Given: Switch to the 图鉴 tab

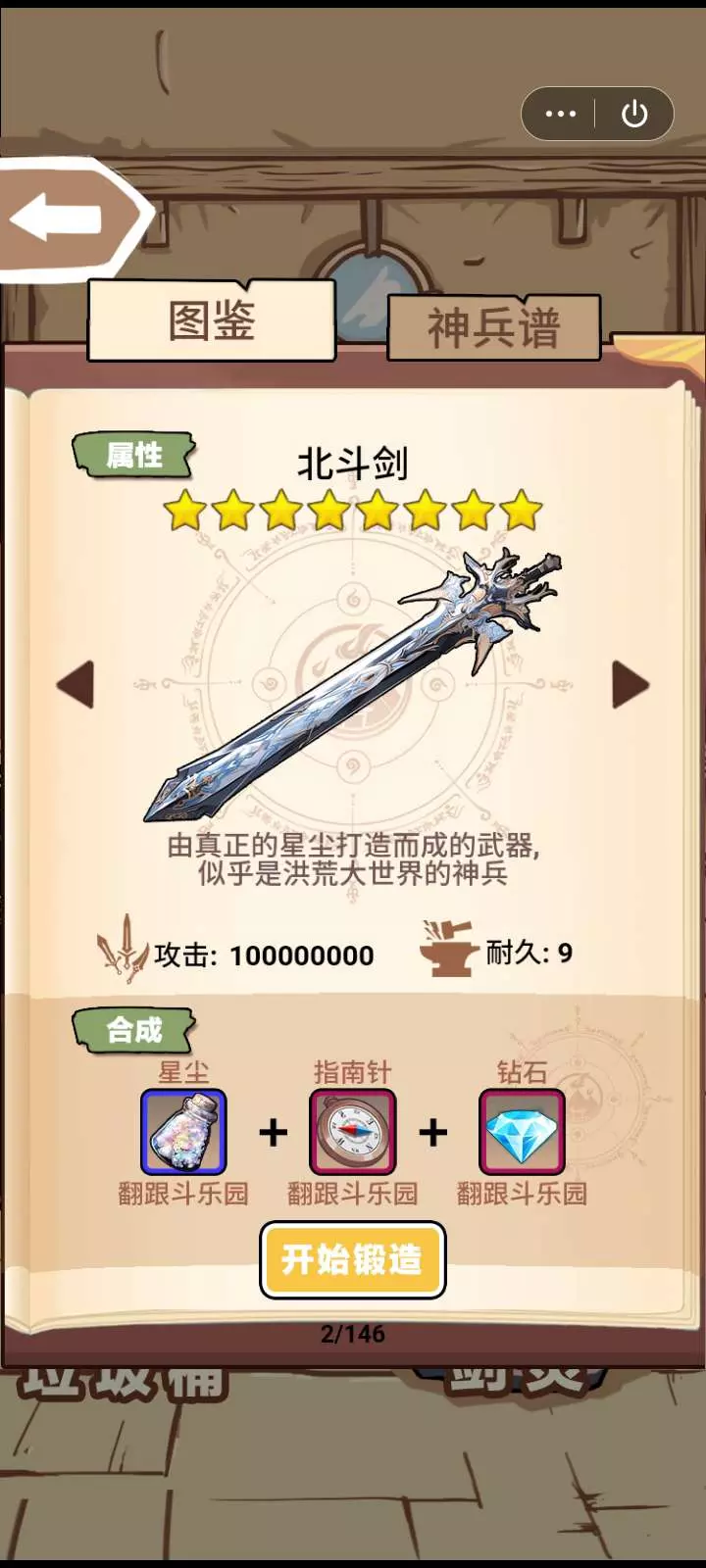Looking at the screenshot, I should [x=212, y=320].
